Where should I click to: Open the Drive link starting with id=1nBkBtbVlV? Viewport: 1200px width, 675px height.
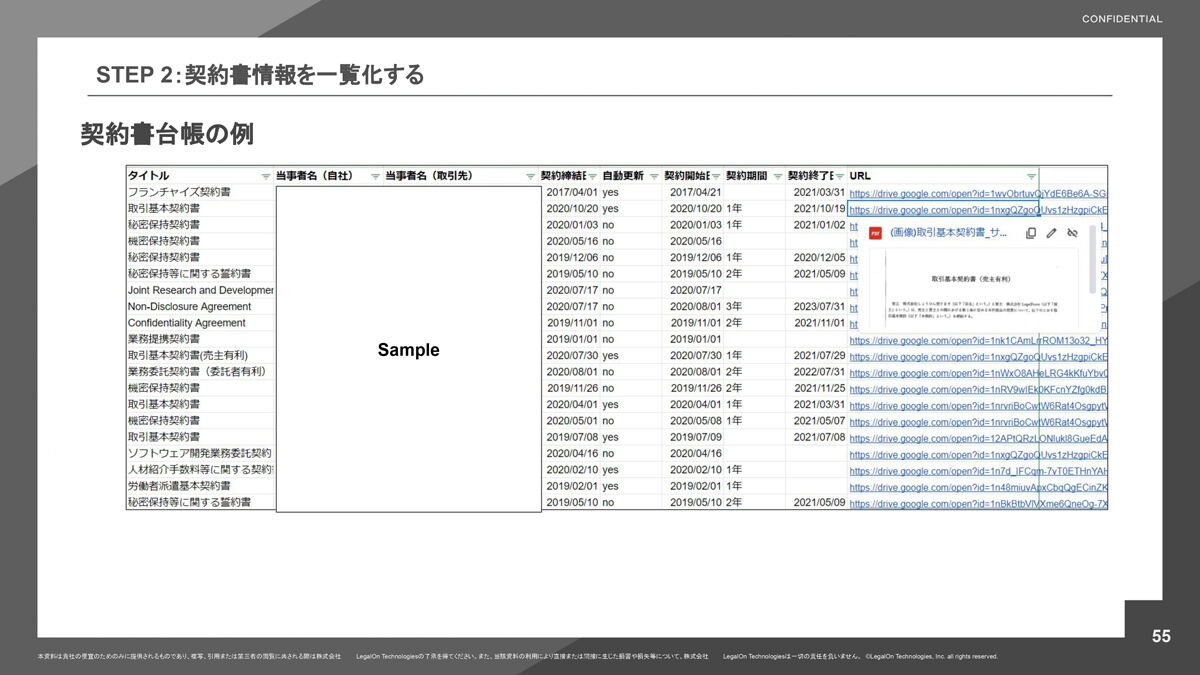click(x=978, y=503)
